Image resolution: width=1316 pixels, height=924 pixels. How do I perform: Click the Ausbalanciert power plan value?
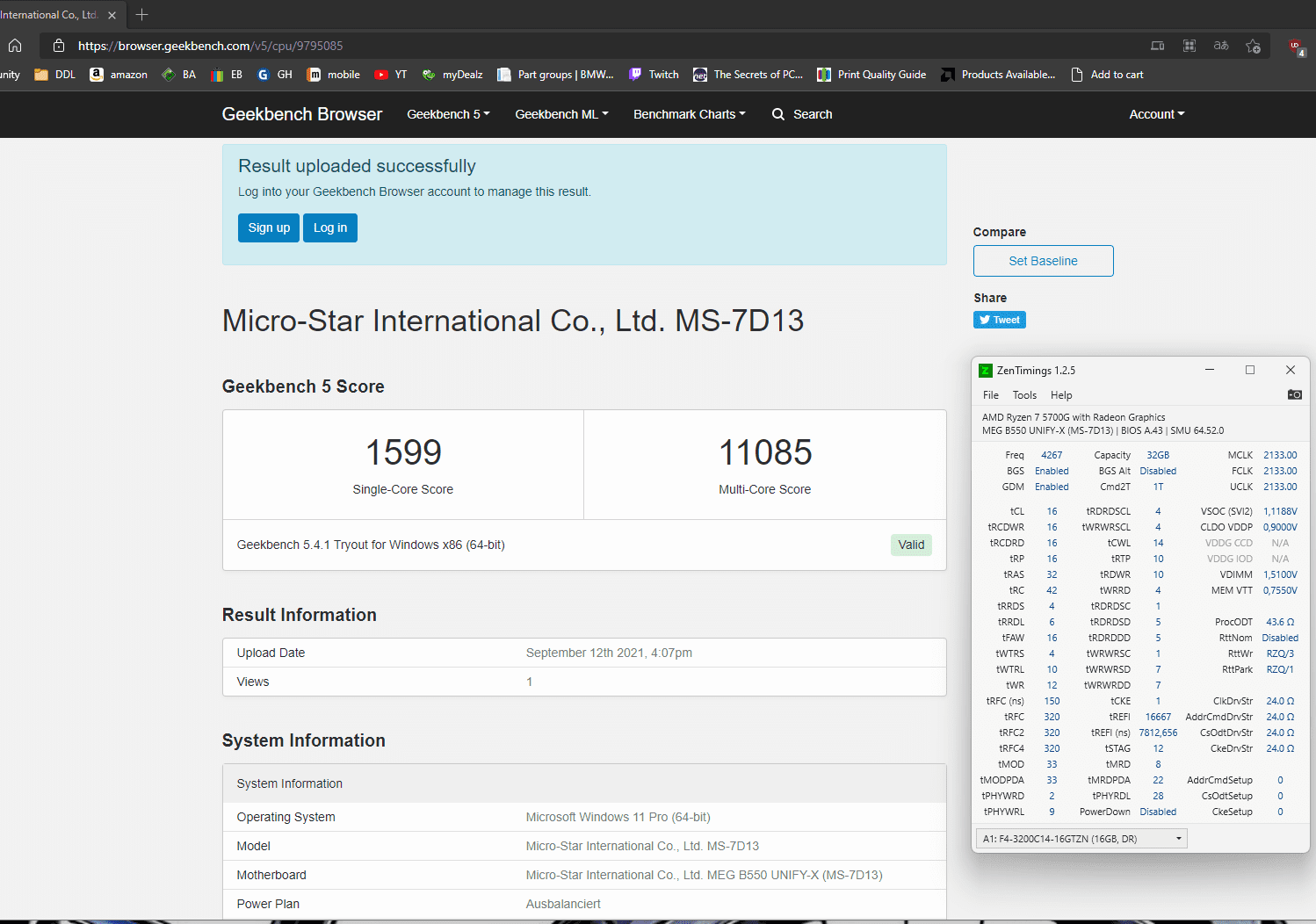point(563,904)
